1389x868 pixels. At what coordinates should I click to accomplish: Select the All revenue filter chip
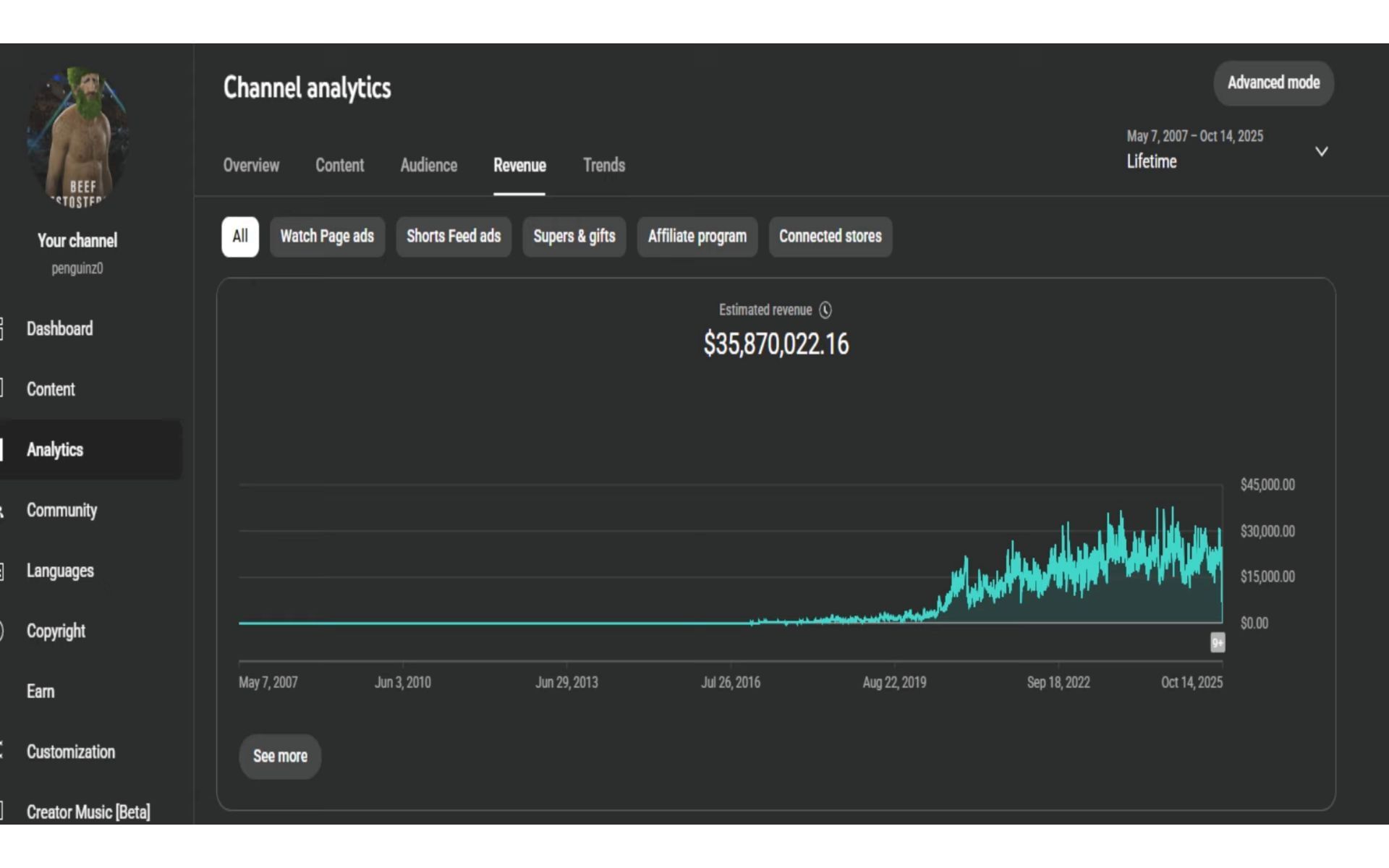click(x=240, y=237)
